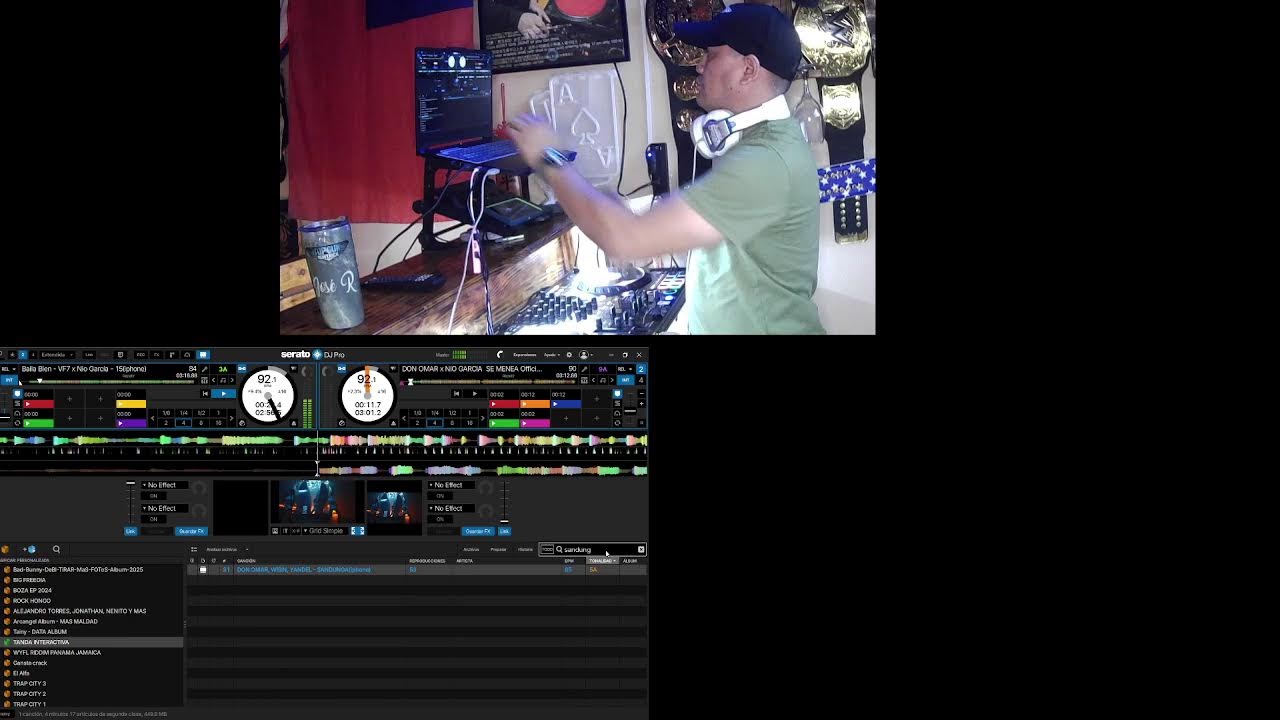The height and width of the screenshot is (720, 1280).
Task: Trigger the purple hot cue on left deck
Action: [131, 423]
